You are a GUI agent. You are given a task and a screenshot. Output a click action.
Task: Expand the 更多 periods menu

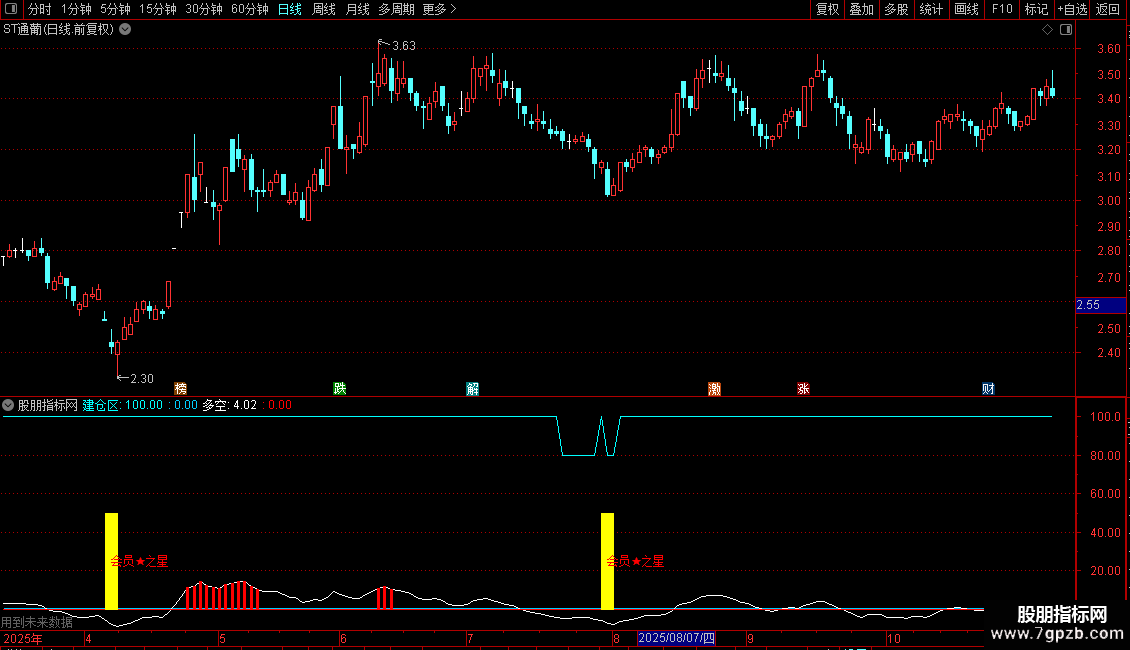point(439,9)
